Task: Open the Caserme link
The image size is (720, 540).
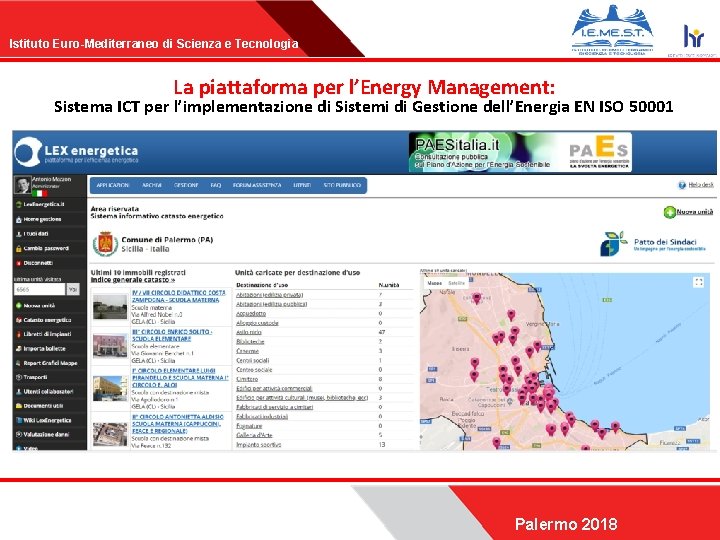Action: tap(248, 351)
